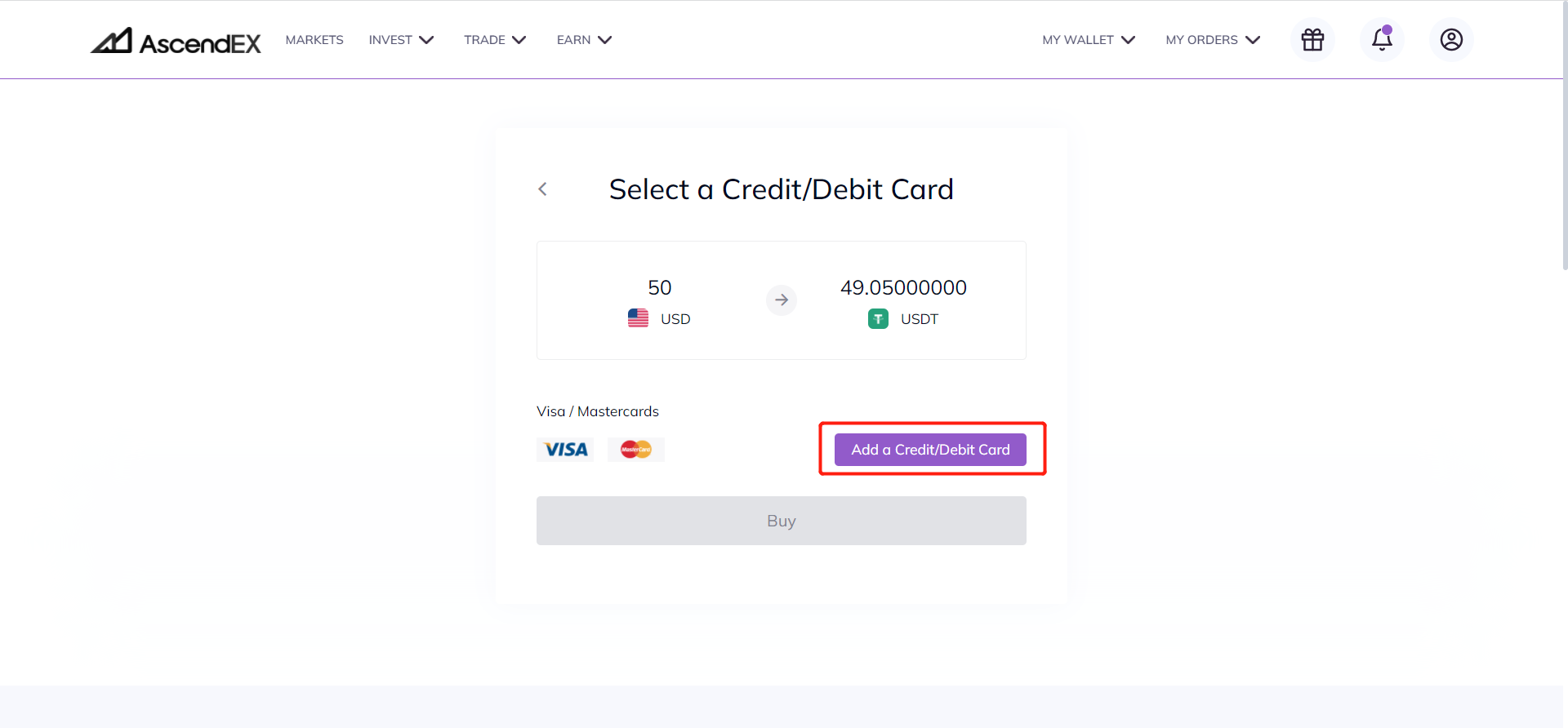Click the conversion arrow circle icon
The width and height of the screenshot is (1568, 728).
782,300
